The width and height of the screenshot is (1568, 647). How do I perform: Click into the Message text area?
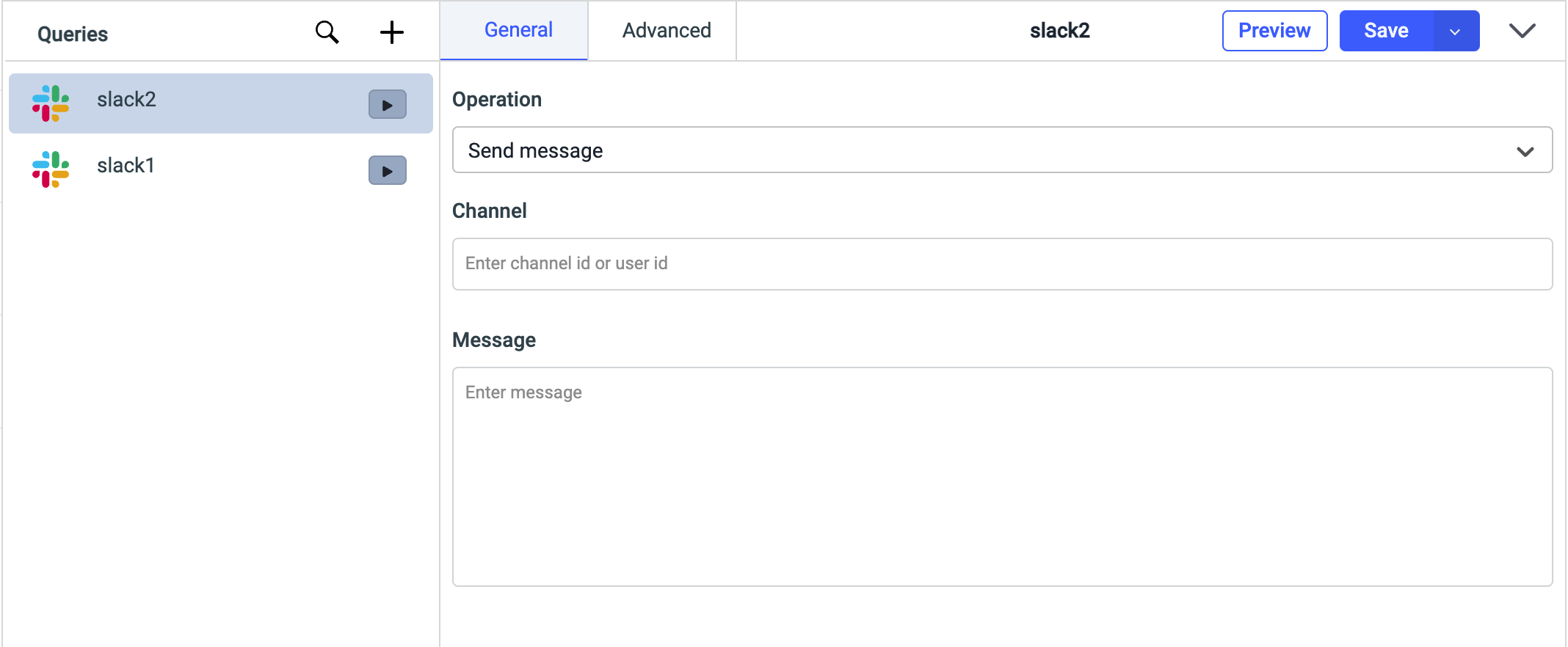pyautogui.click(x=1002, y=477)
